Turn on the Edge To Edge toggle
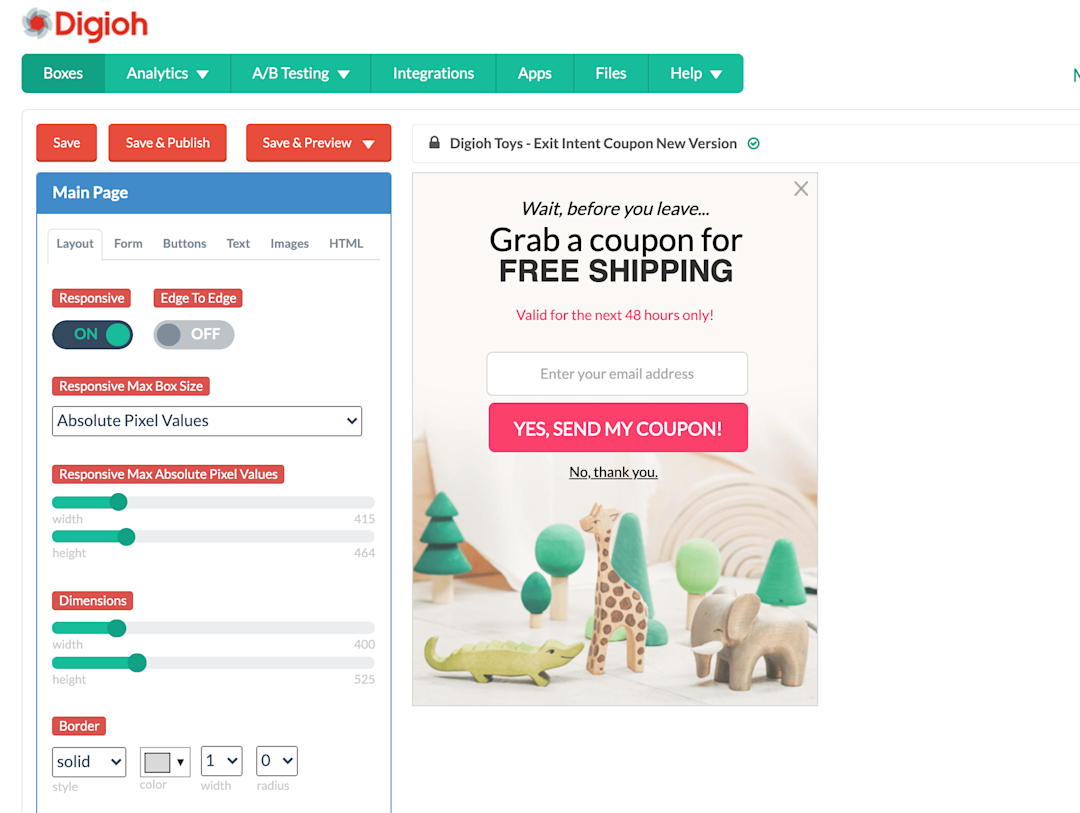1080x813 pixels. pyautogui.click(x=194, y=335)
